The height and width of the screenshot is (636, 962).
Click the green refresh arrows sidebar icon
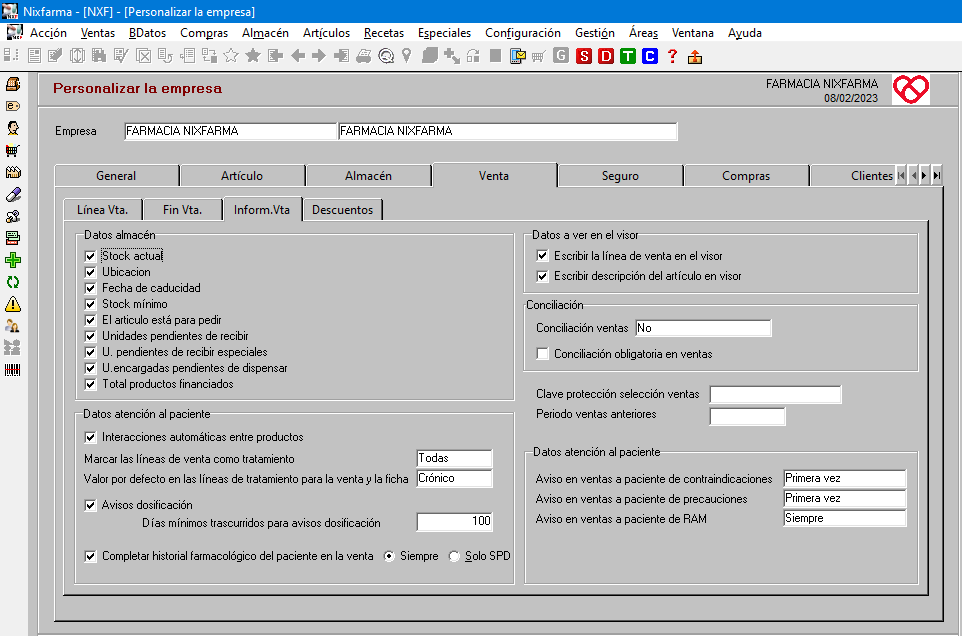tap(13, 282)
